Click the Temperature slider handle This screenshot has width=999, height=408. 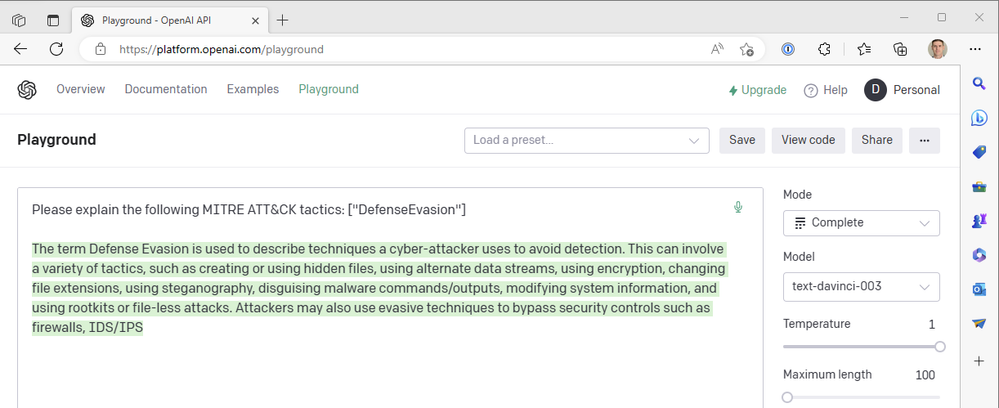tap(939, 347)
